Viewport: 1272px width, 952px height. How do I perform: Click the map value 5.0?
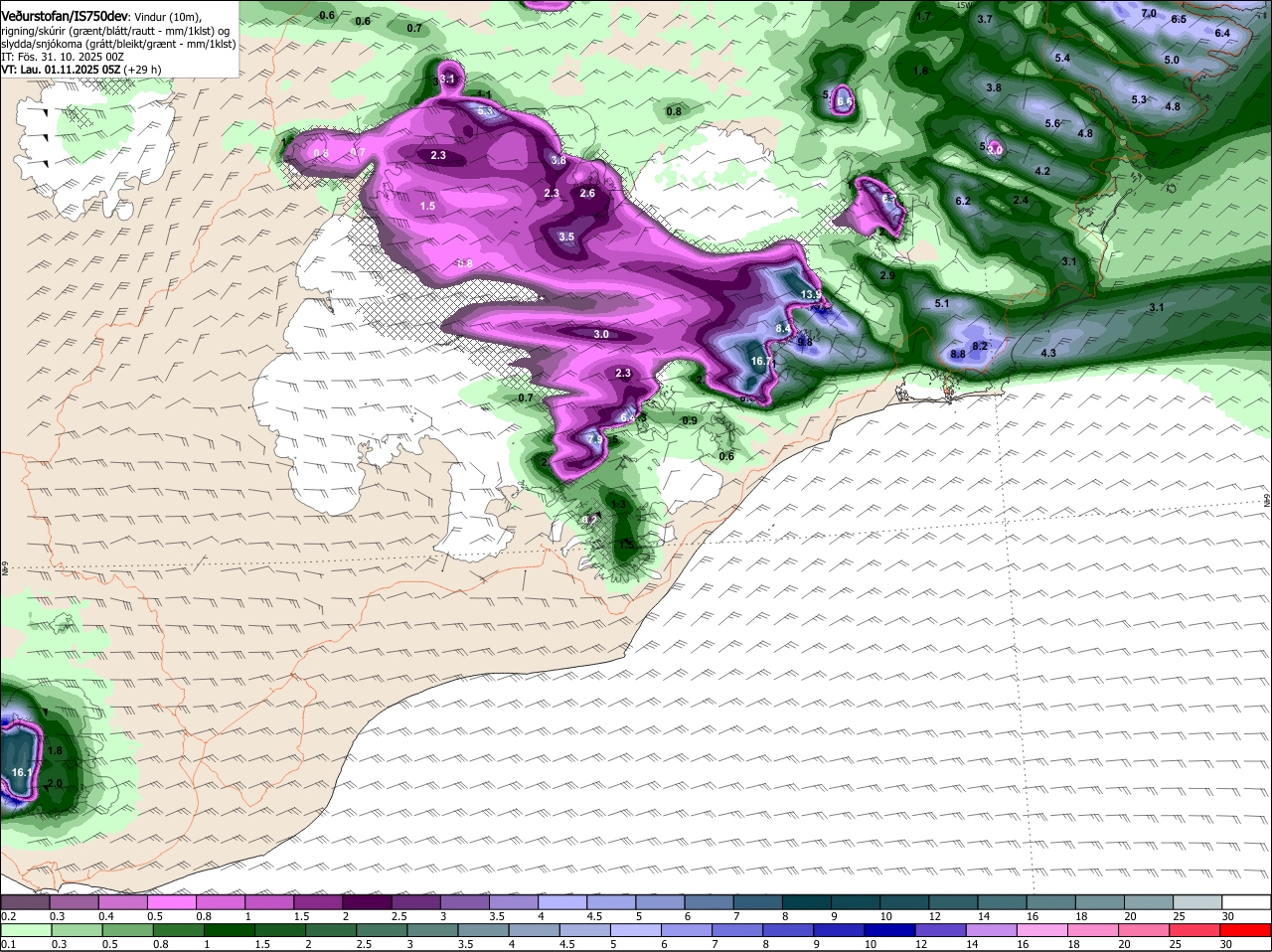1172,60
